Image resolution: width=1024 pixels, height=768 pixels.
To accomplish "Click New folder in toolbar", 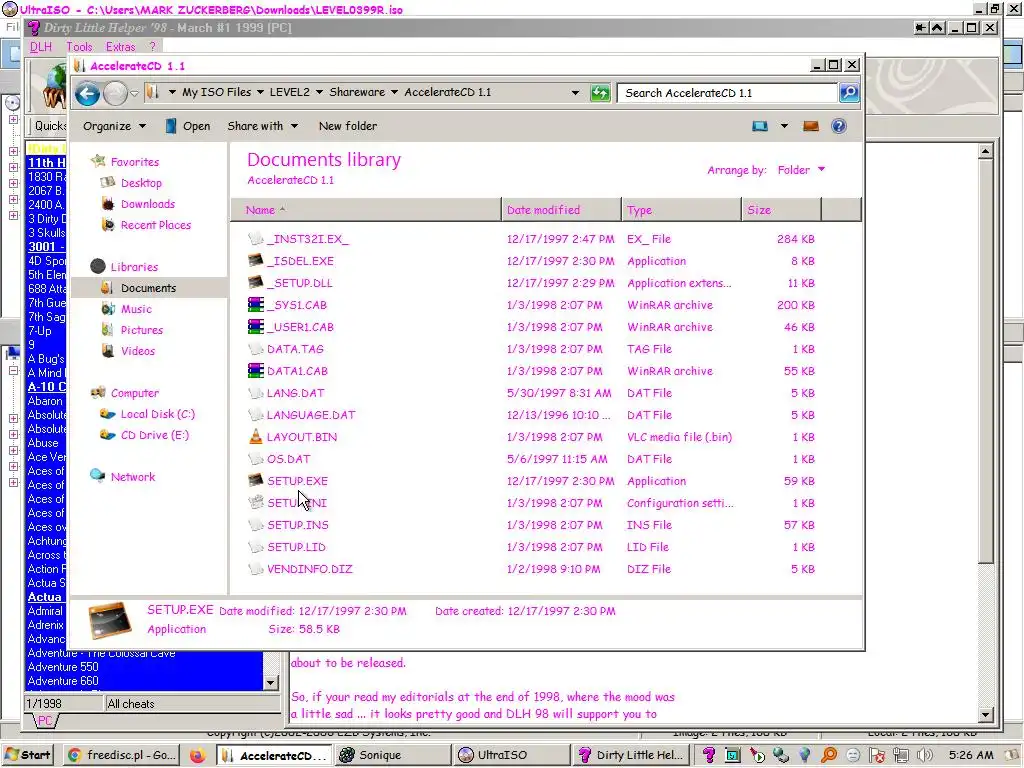I will [347, 126].
